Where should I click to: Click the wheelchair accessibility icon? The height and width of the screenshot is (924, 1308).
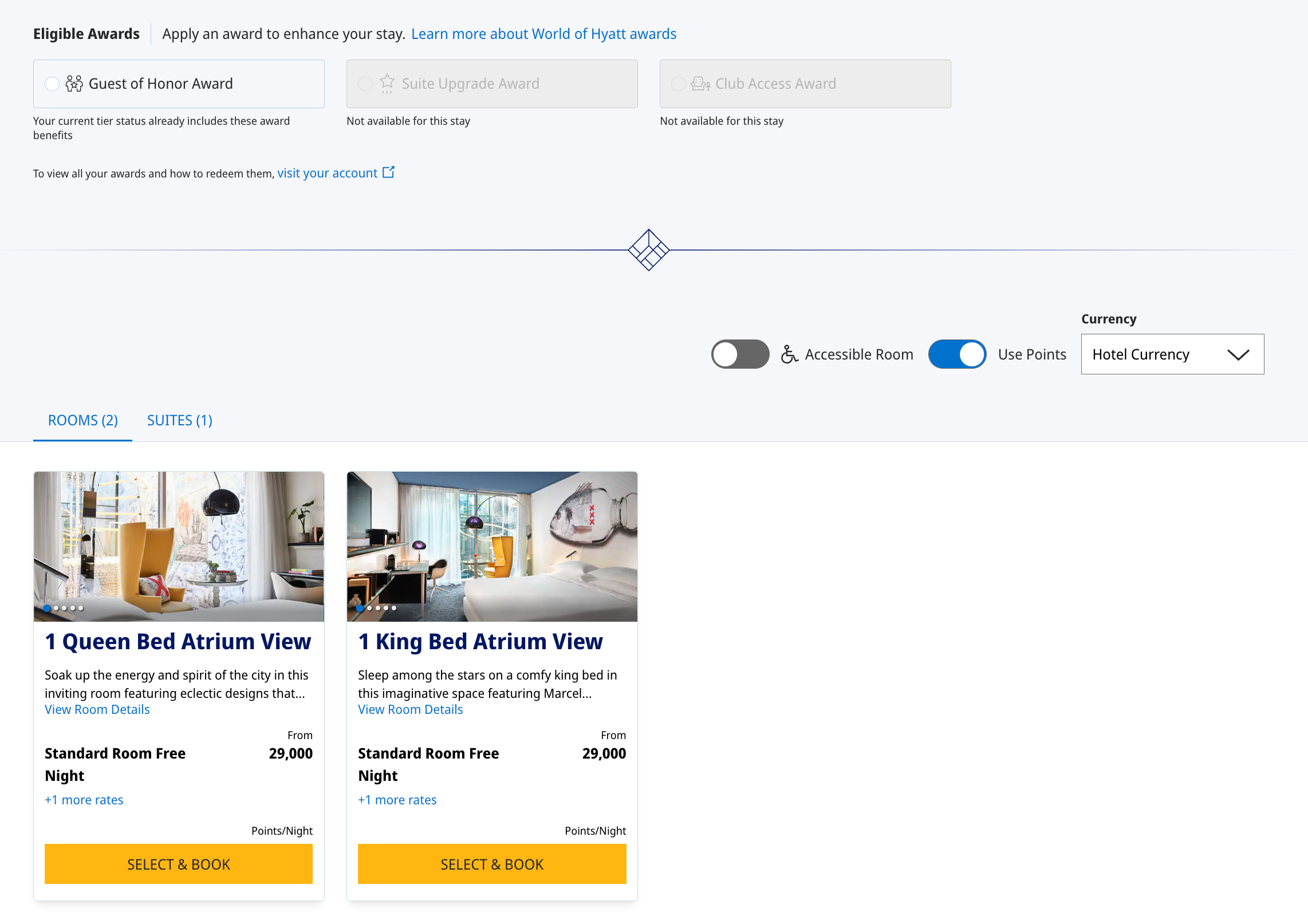[x=789, y=354]
